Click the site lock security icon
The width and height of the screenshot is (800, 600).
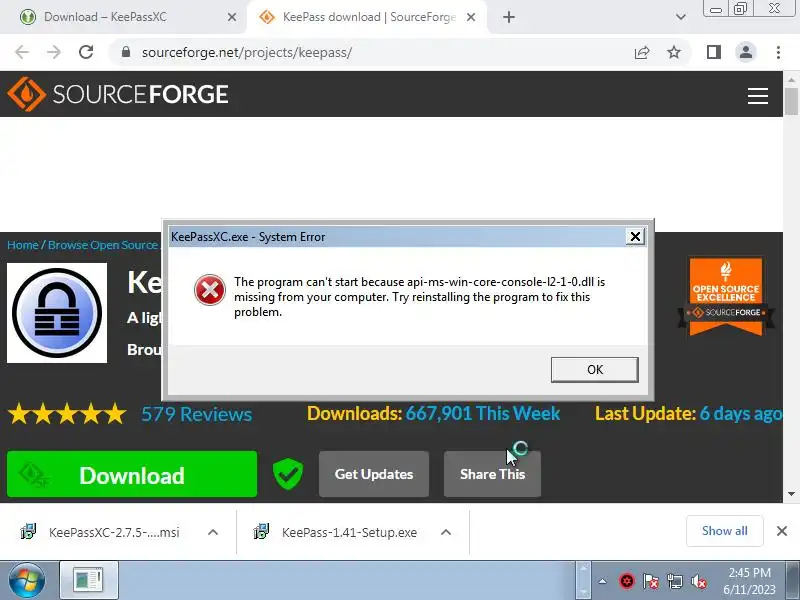click(x=126, y=52)
